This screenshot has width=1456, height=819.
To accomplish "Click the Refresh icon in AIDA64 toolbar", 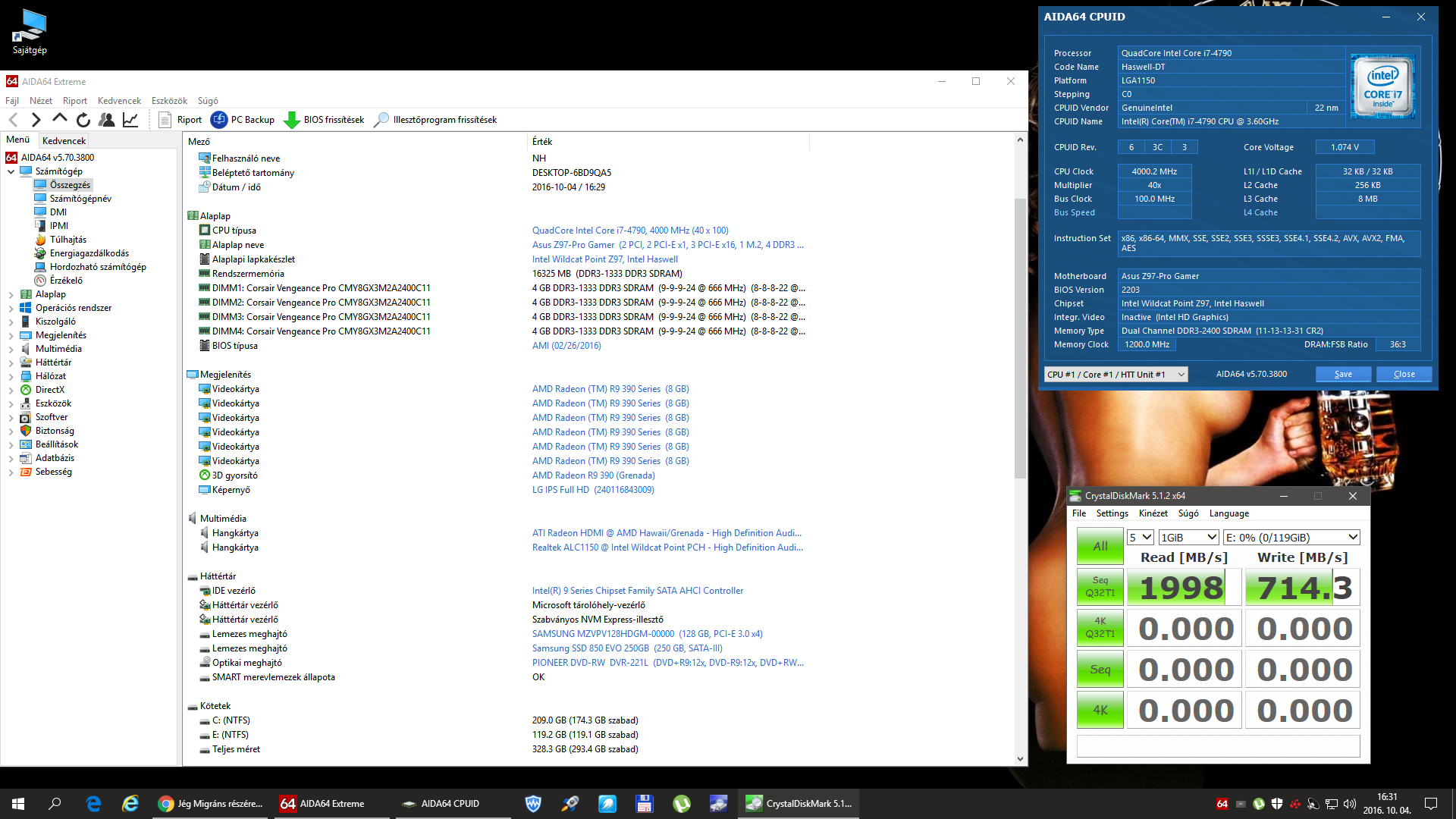I will (83, 120).
